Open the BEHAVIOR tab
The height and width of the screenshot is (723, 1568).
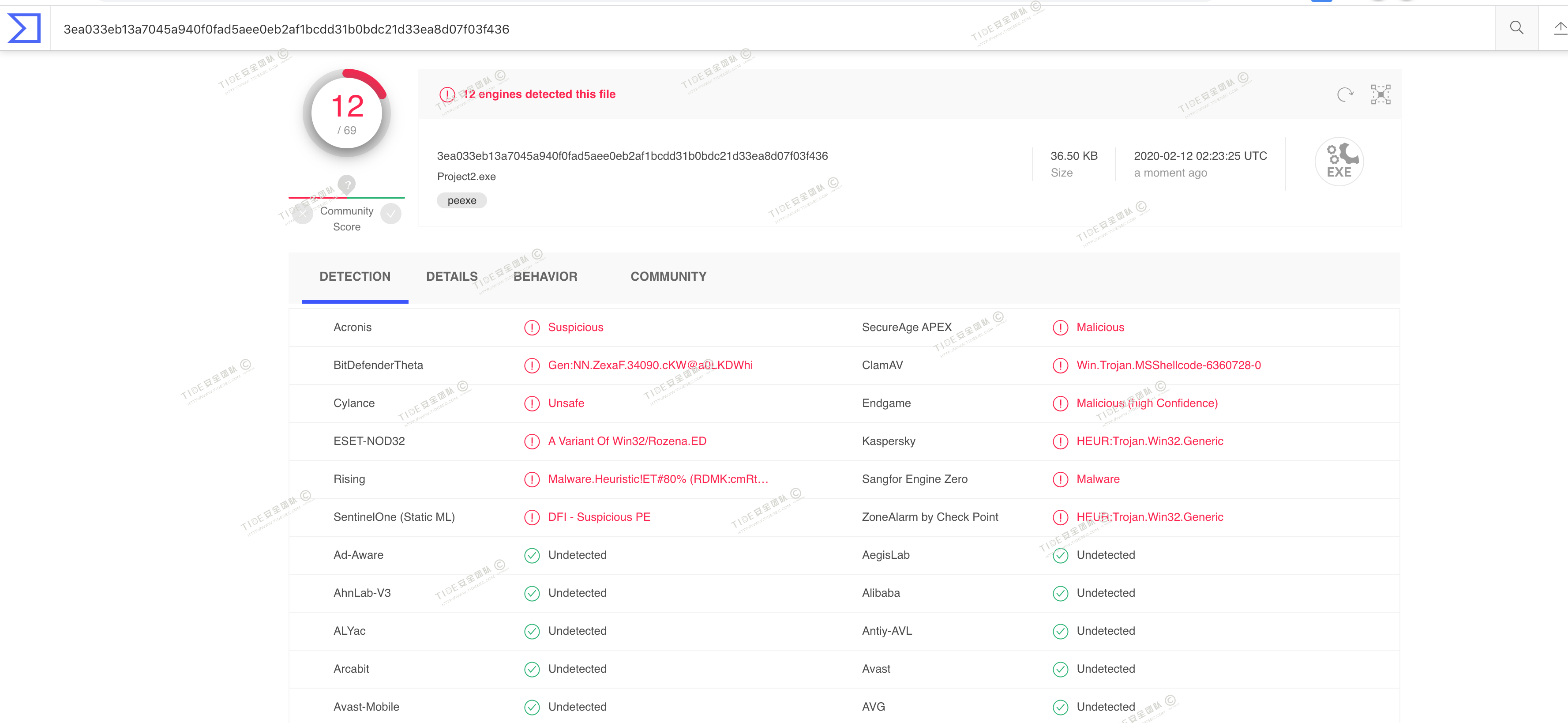pyautogui.click(x=545, y=276)
